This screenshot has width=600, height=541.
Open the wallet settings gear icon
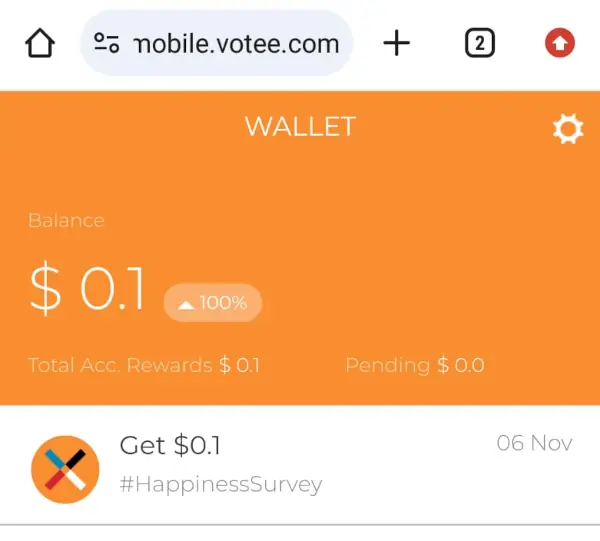[568, 129]
